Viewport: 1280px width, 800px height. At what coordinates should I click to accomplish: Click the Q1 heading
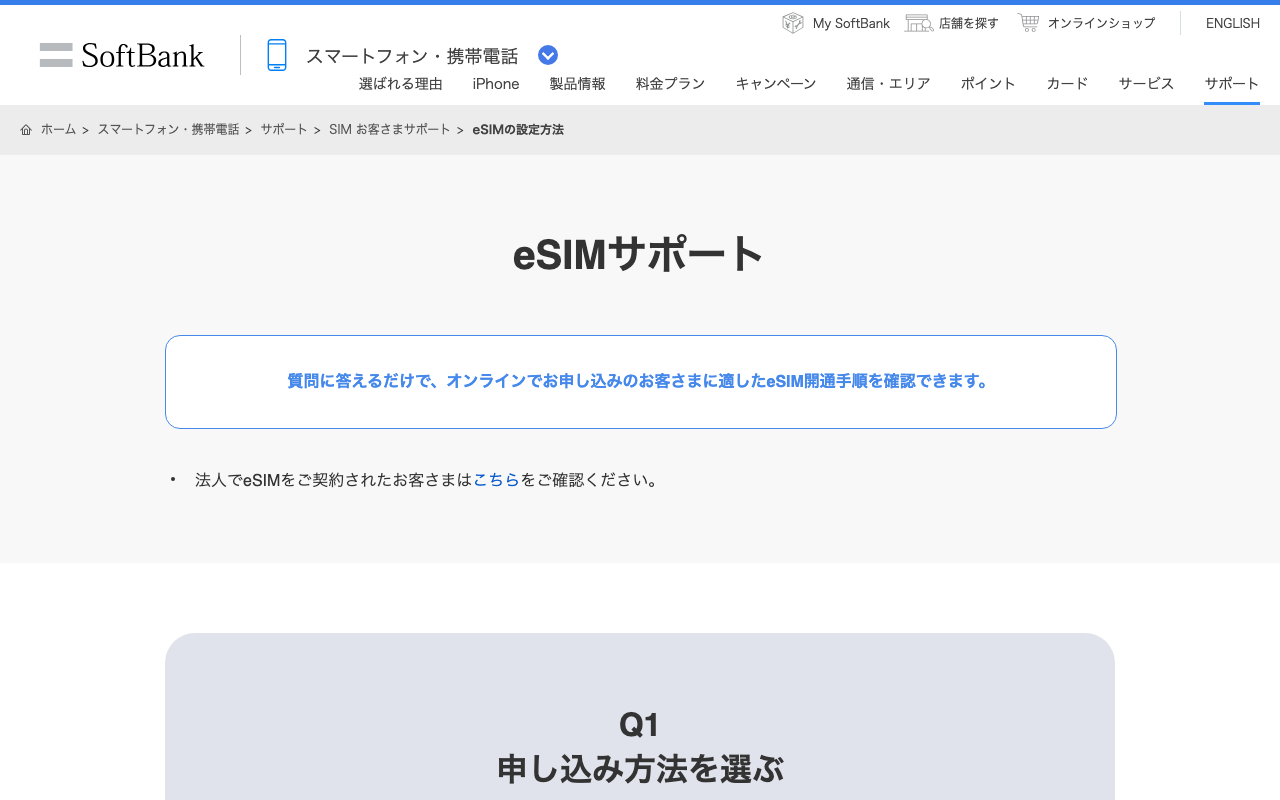pos(640,724)
